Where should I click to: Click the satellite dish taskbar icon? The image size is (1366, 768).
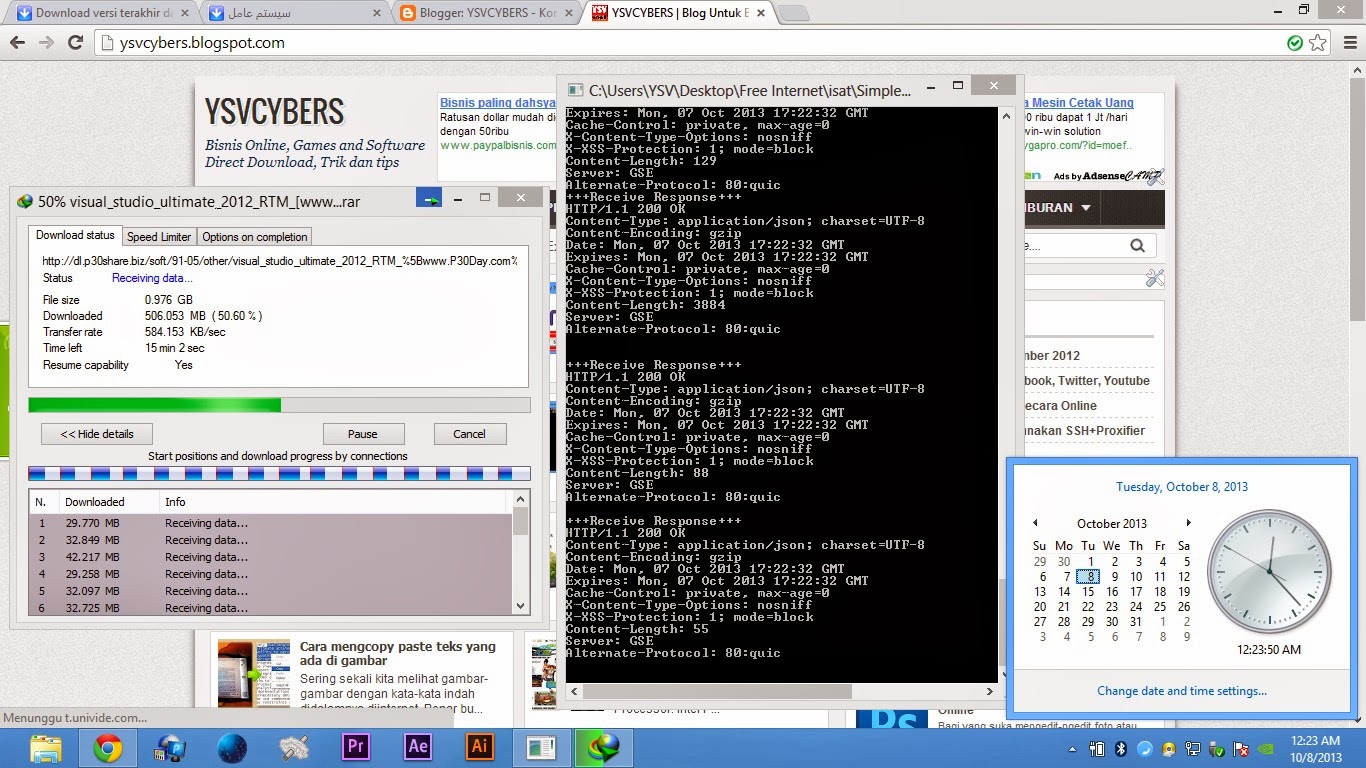pyautogui.click(x=294, y=747)
